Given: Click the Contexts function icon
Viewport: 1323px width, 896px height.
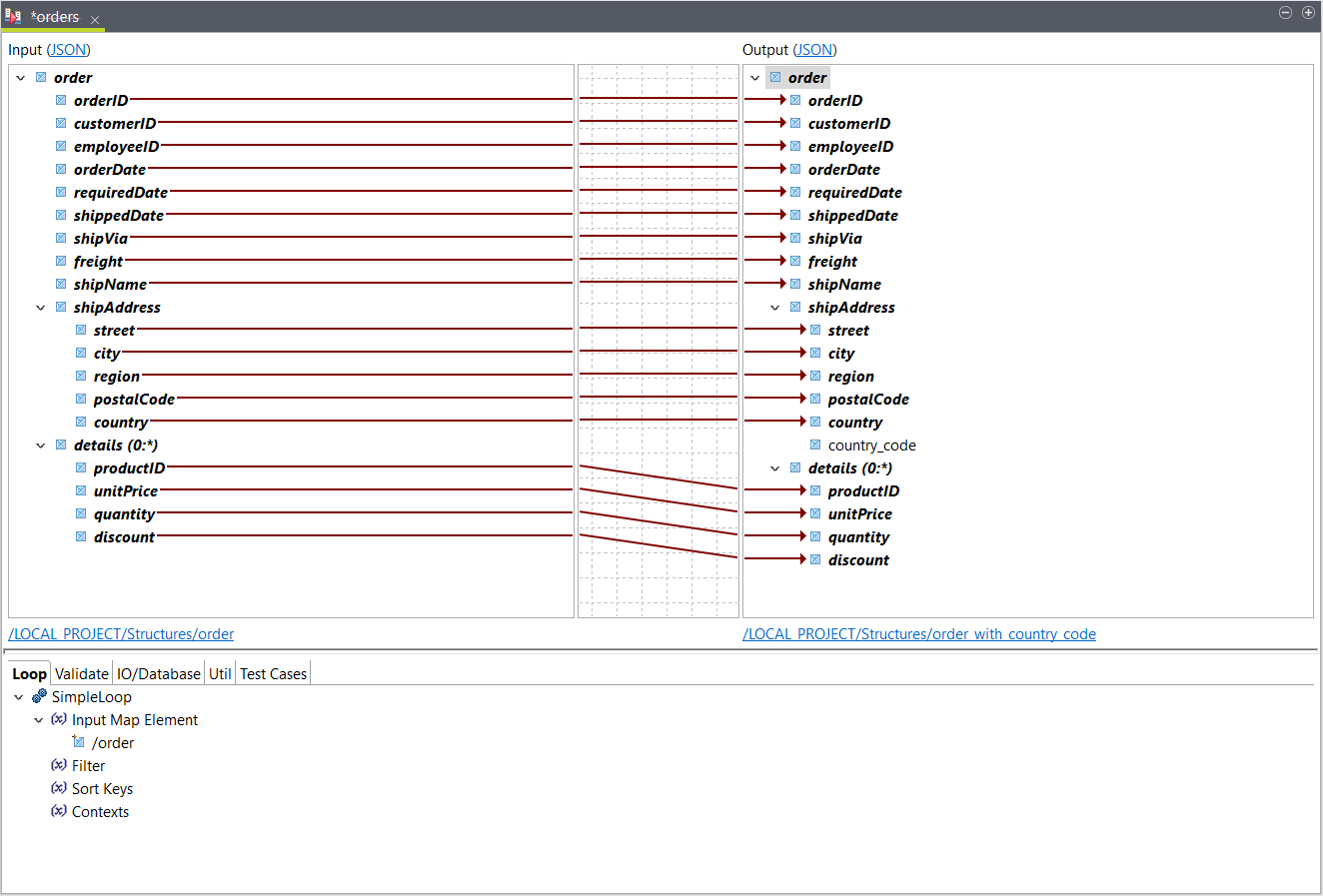Looking at the screenshot, I should click(x=59, y=811).
